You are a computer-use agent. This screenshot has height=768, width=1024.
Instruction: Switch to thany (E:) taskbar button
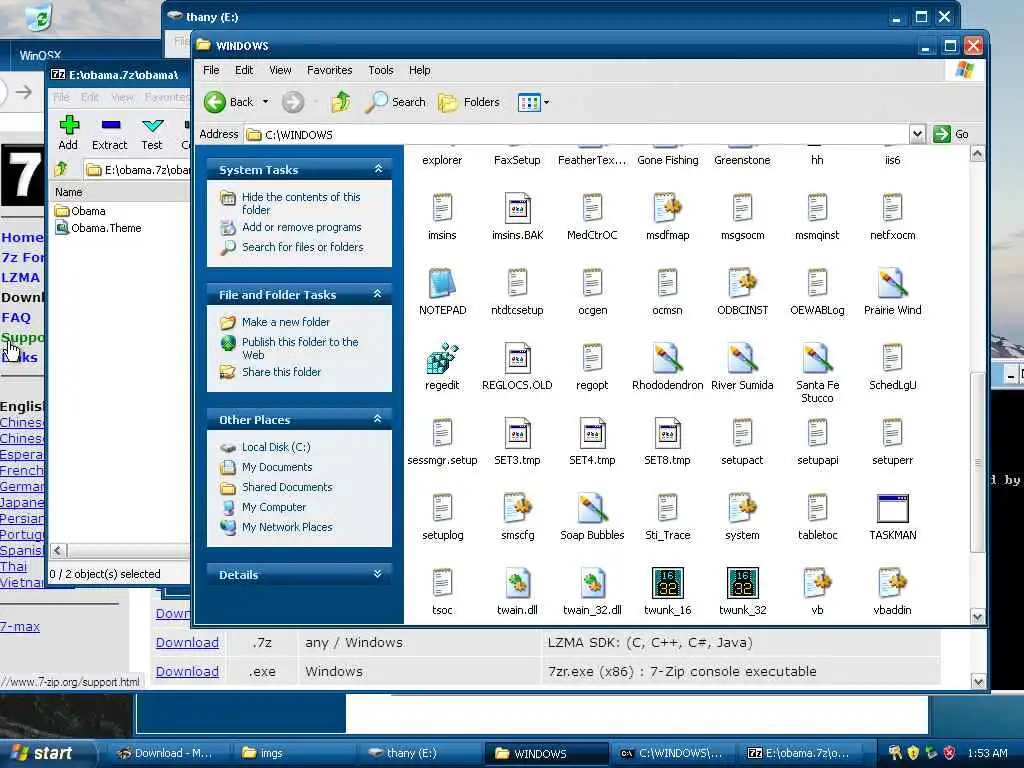tap(418, 753)
